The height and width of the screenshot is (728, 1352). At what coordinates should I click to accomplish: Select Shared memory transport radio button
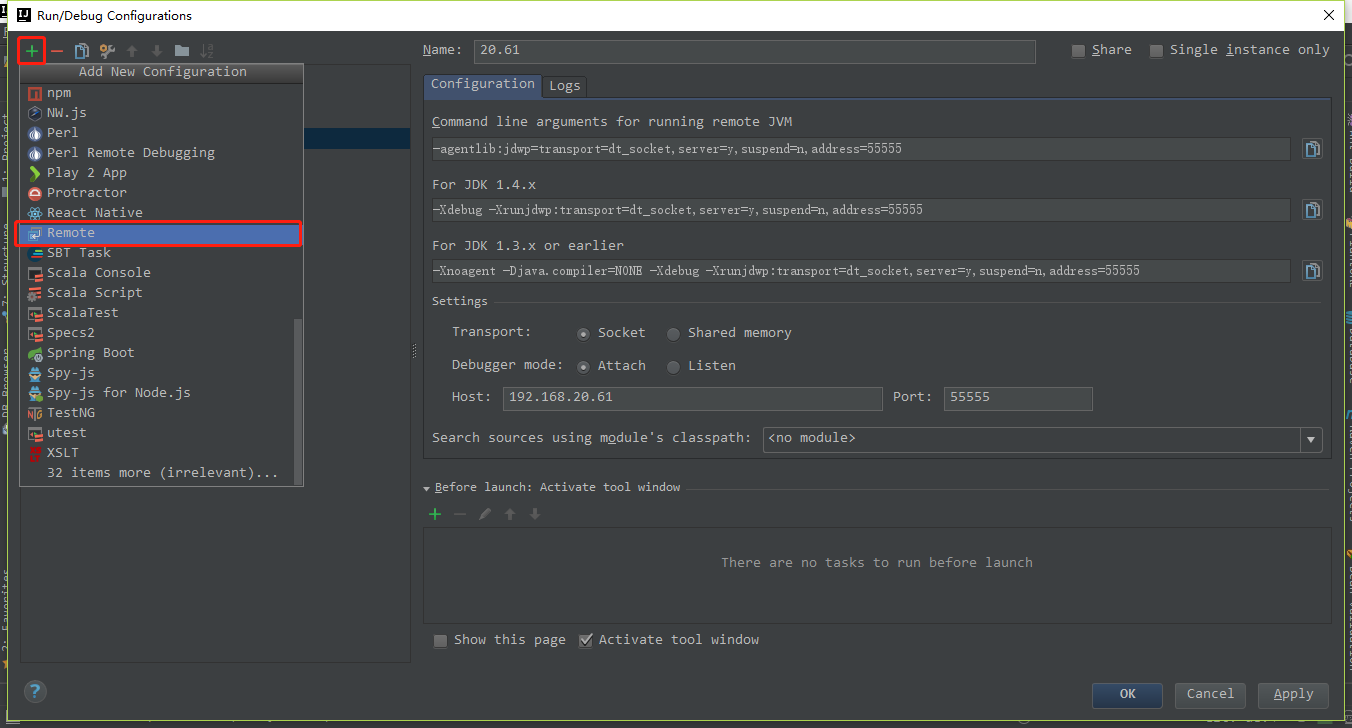tap(673, 334)
